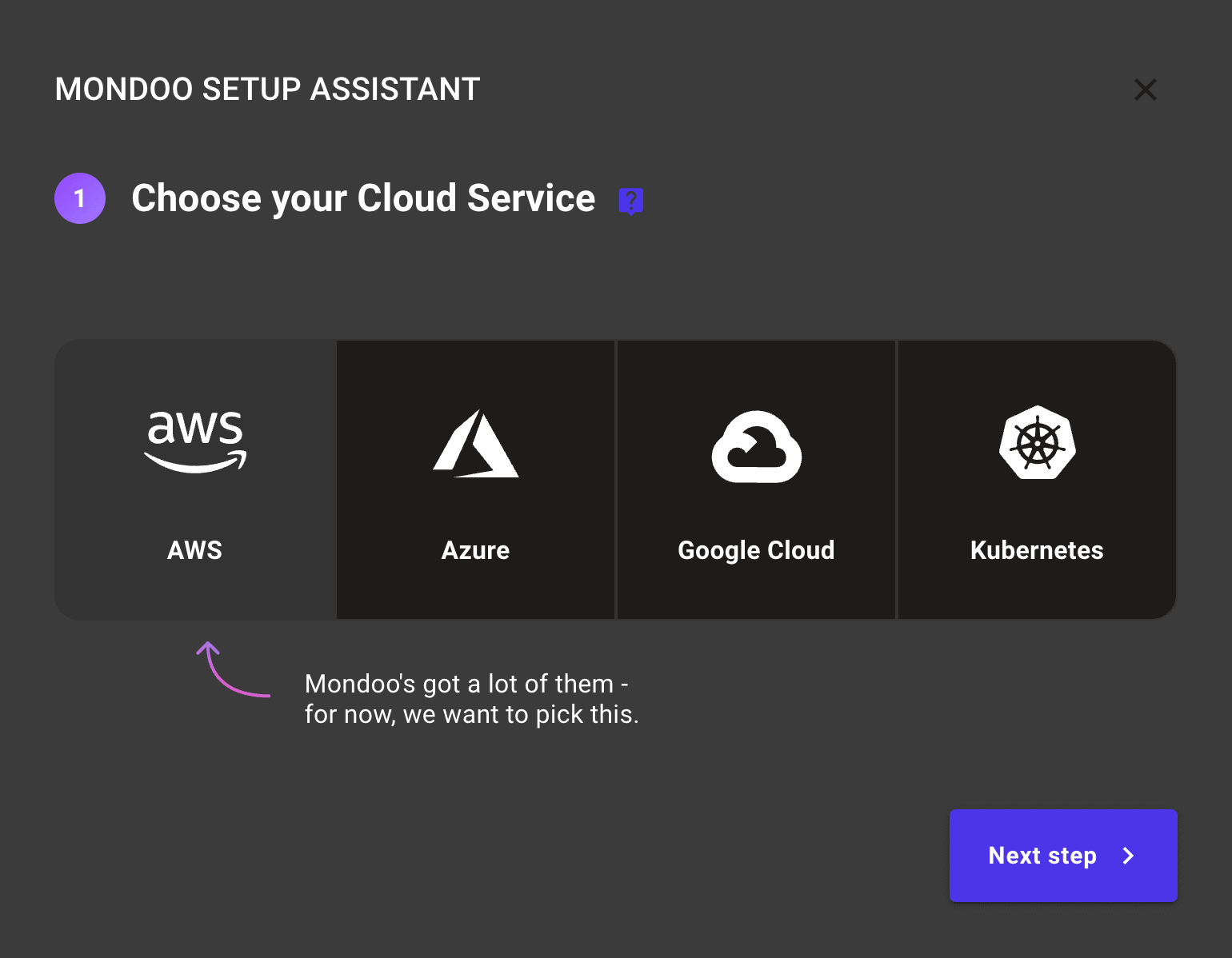Click the annotation text about picking AWS
The height and width of the screenshot is (958, 1232).
tap(472, 699)
